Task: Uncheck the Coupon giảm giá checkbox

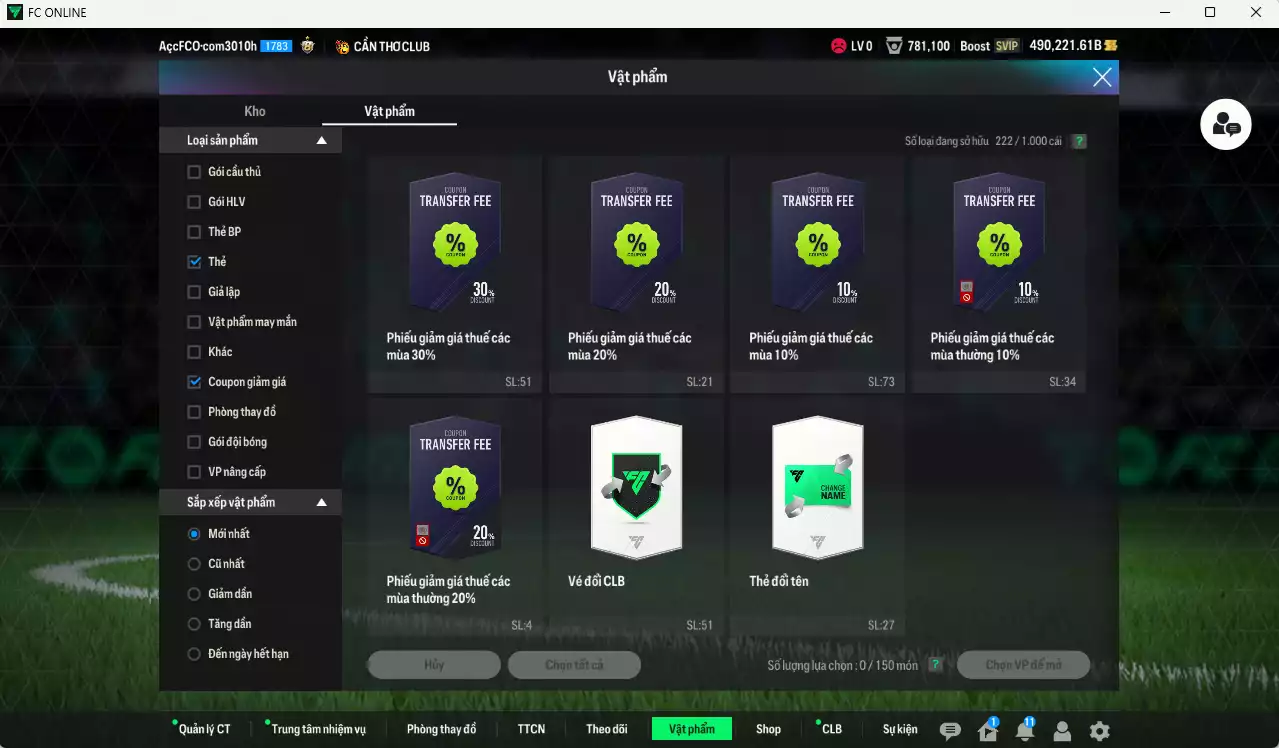Action: 195,382
